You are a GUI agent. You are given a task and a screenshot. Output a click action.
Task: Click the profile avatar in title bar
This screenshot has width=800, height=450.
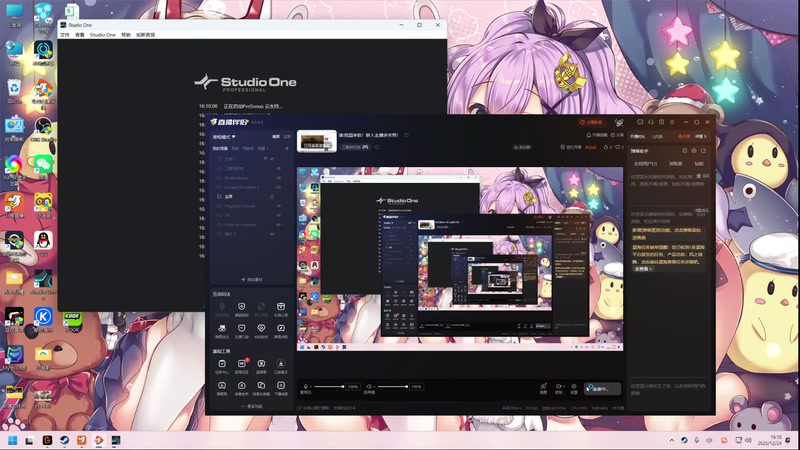click(619, 122)
